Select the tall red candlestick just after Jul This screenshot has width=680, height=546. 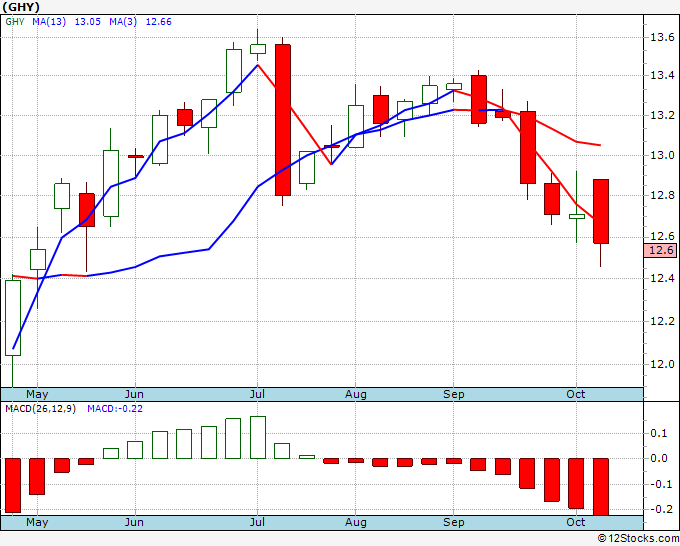click(x=283, y=120)
